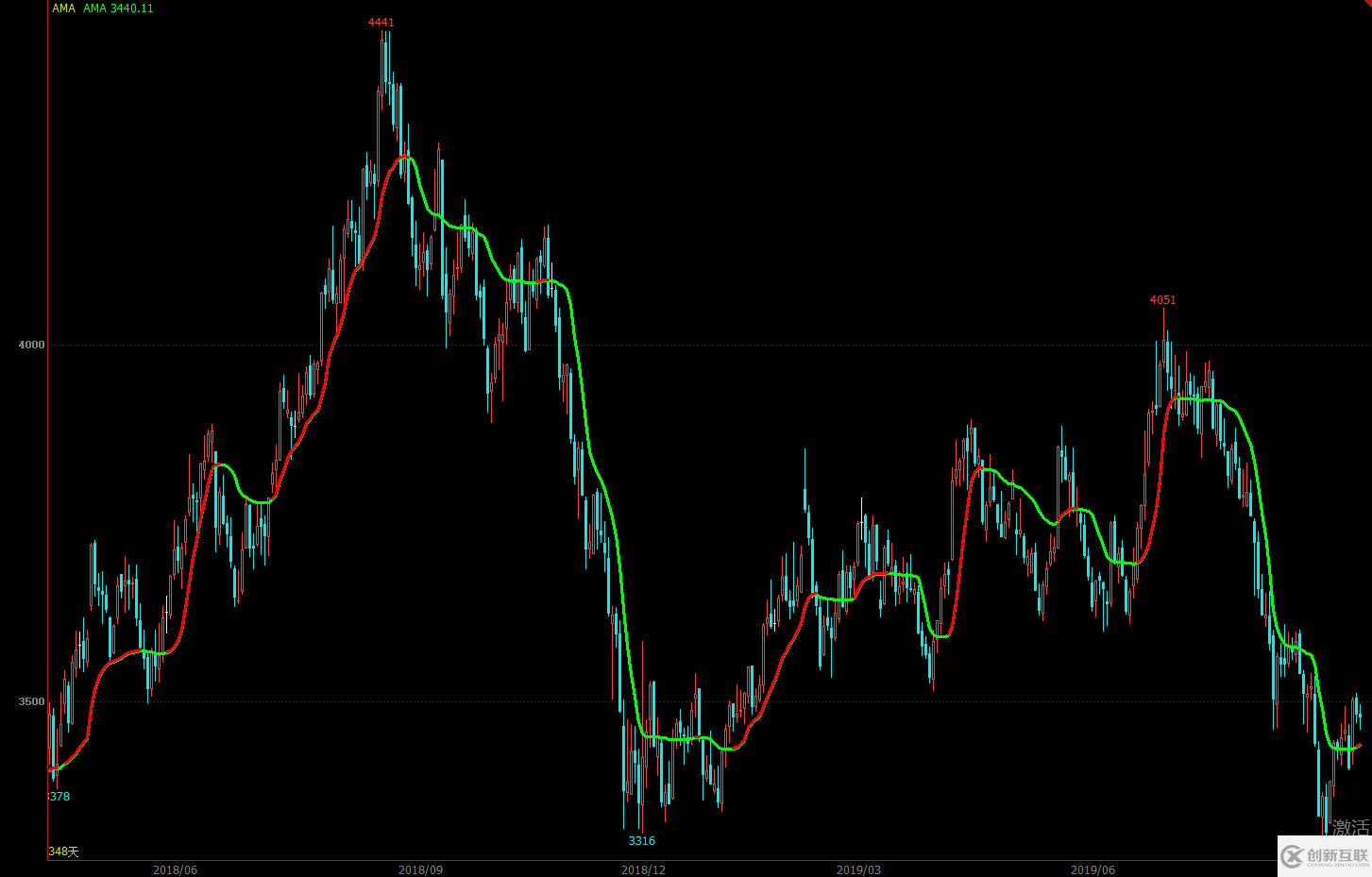
Task: Click the 3500 price axis label
Action: click(x=32, y=701)
